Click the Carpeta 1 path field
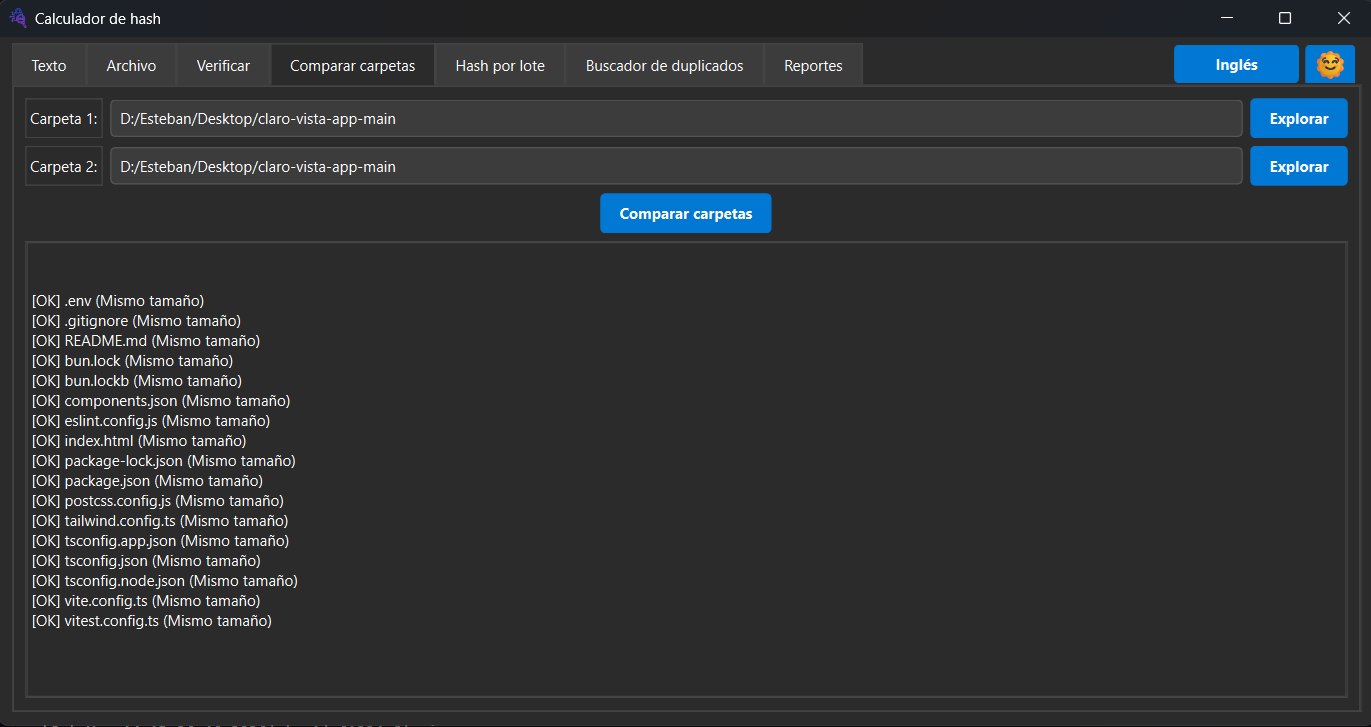 (675, 119)
